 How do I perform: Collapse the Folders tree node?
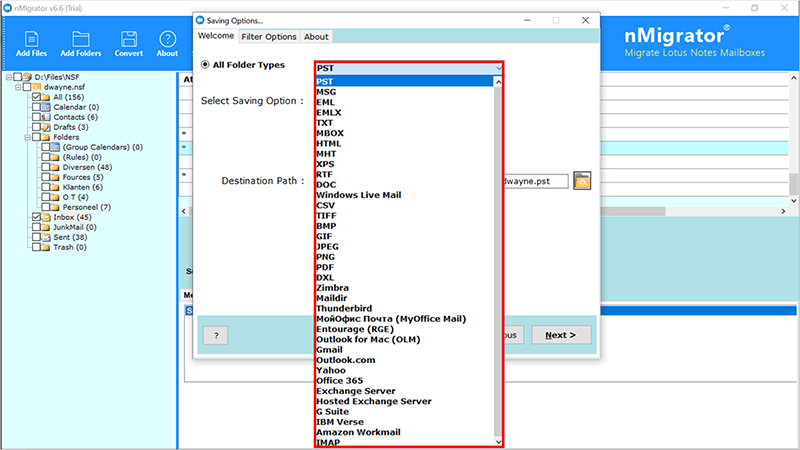click(29, 137)
